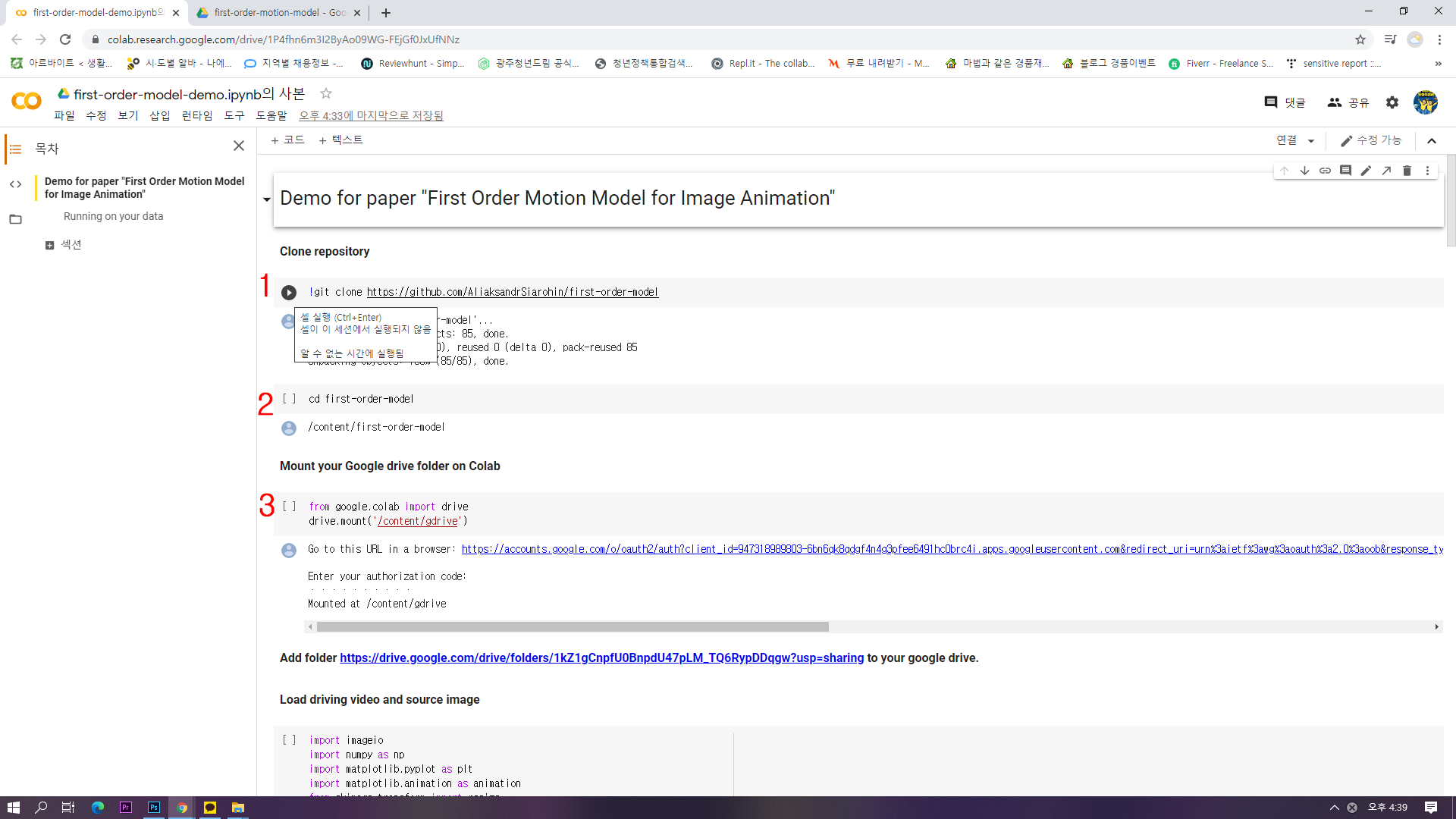Star the notebook title
Screen dimensions: 1456x819
[x=326, y=93]
